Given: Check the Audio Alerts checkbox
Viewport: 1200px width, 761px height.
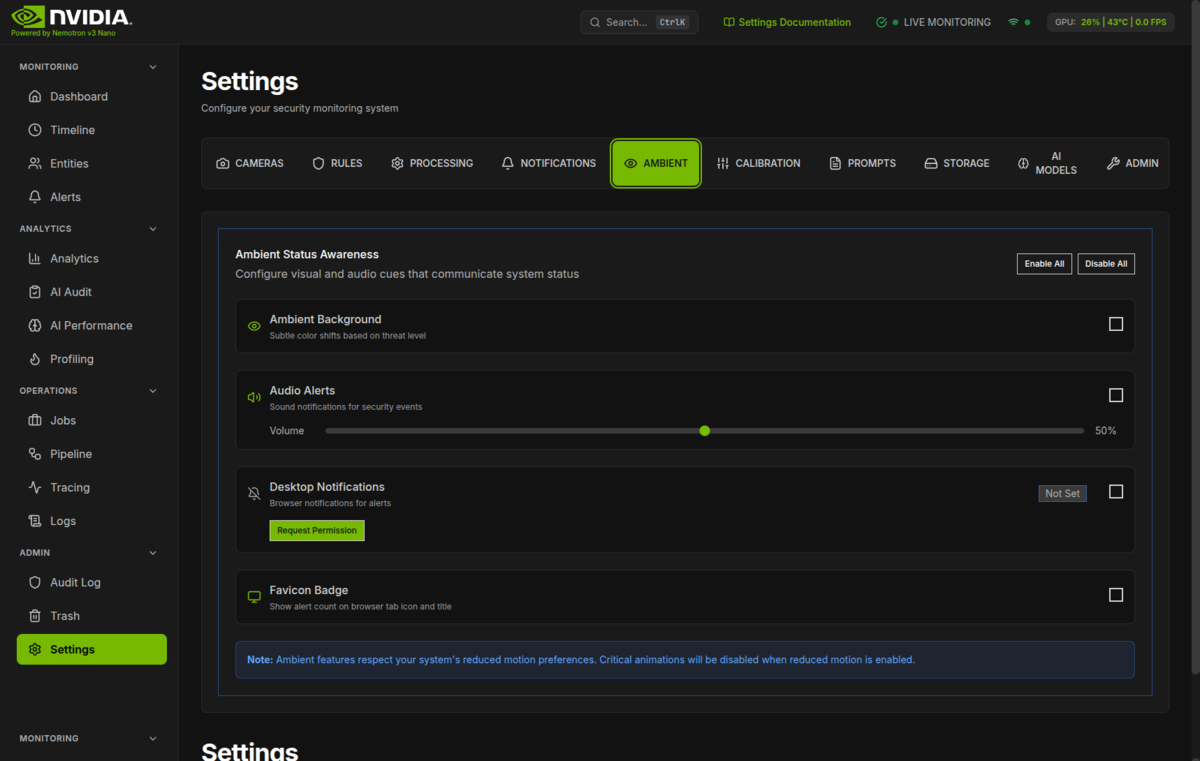Looking at the screenshot, I should click(x=1116, y=395).
